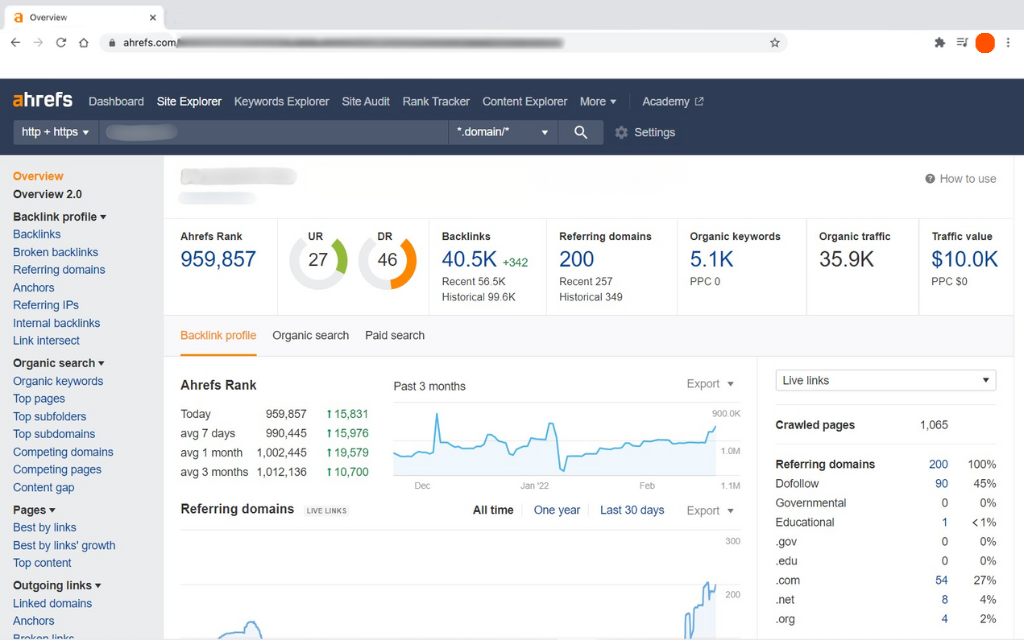
Task: Select All time range for referring domains
Action: point(493,510)
